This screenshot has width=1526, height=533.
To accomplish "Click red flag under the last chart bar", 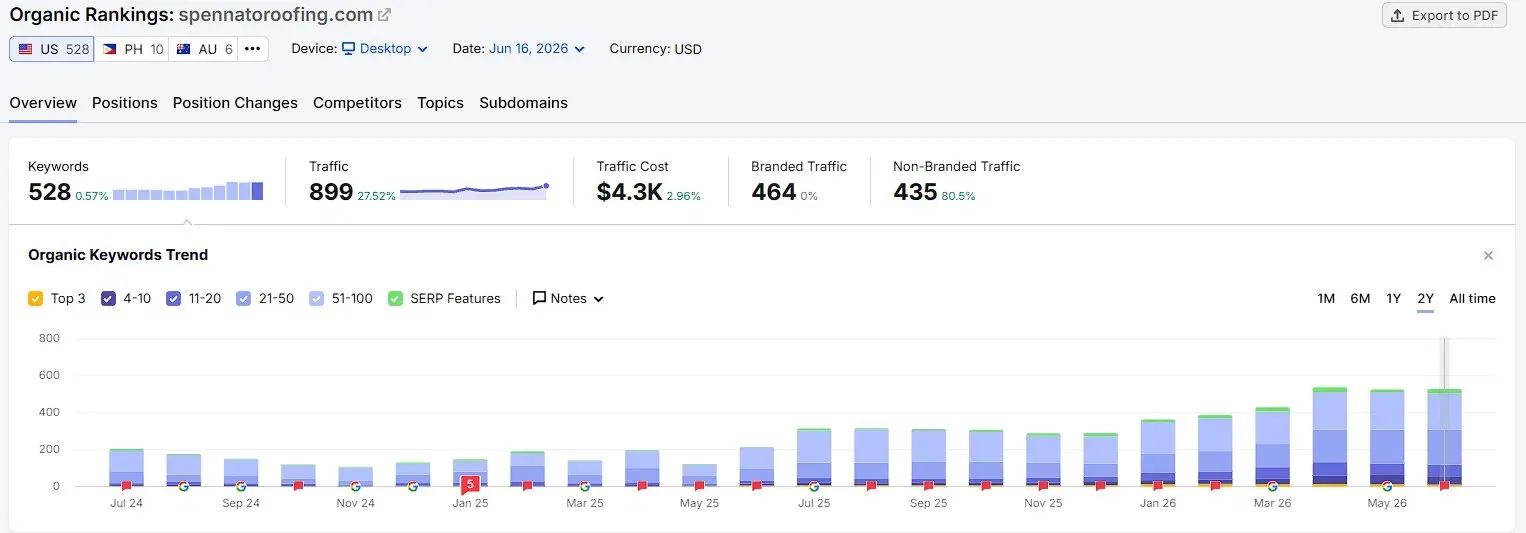I will pyautogui.click(x=1444, y=486).
